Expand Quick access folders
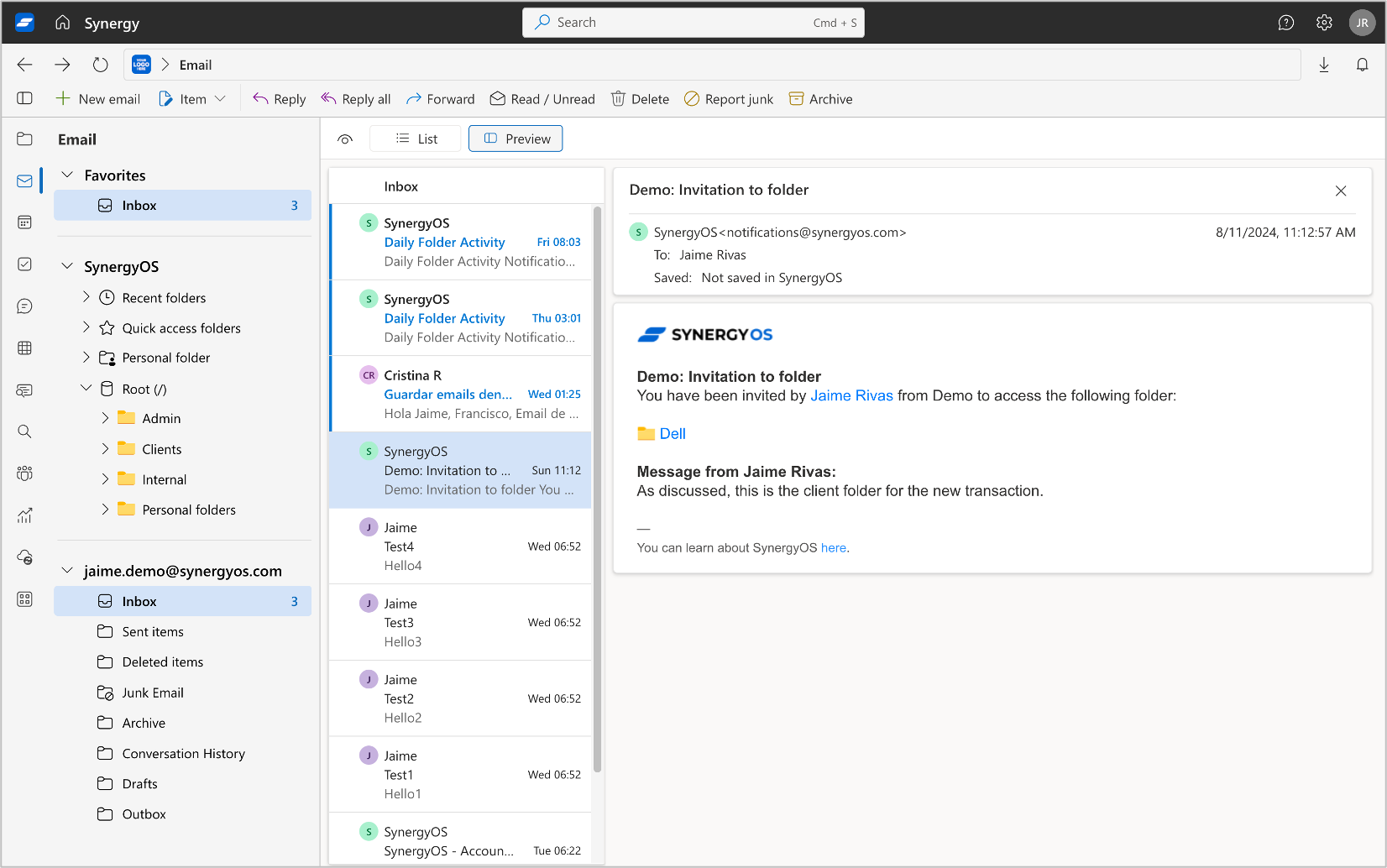 pyautogui.click(x=86, y=327)
